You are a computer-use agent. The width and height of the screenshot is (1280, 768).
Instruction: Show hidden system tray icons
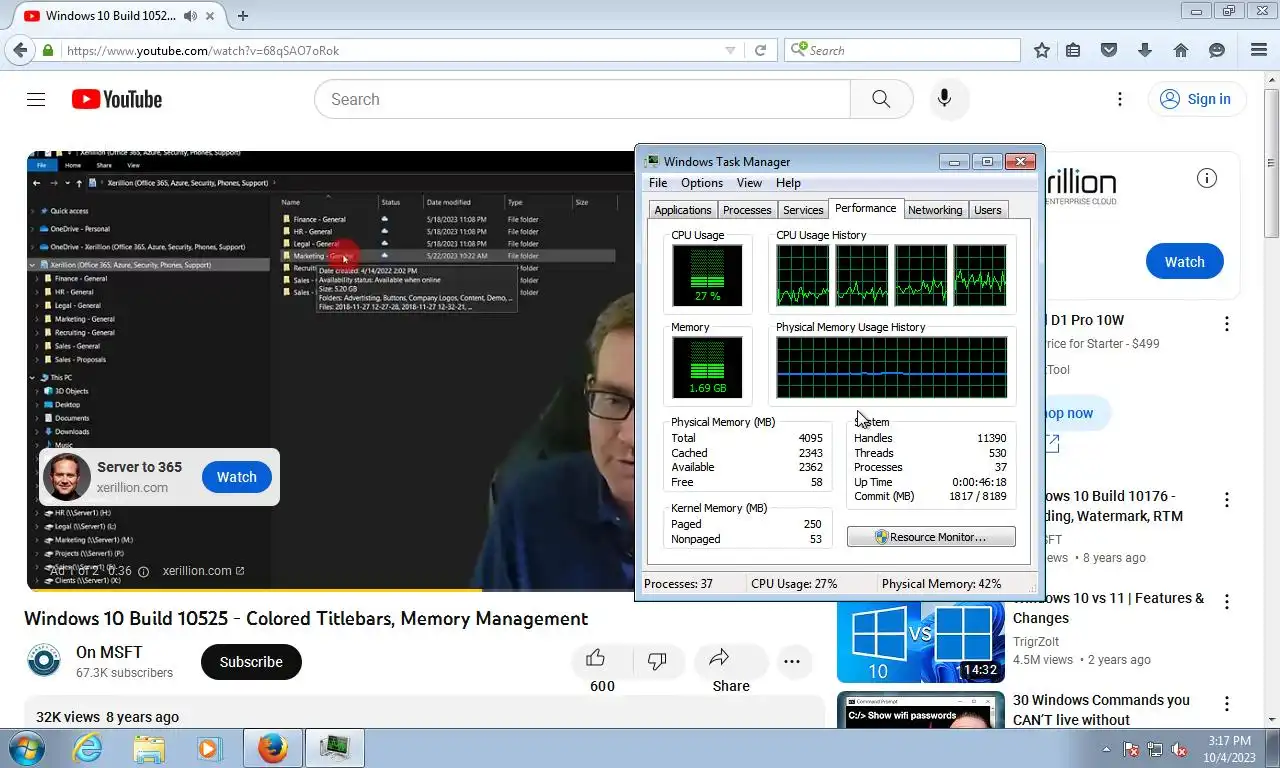(x=1106, y=749)
